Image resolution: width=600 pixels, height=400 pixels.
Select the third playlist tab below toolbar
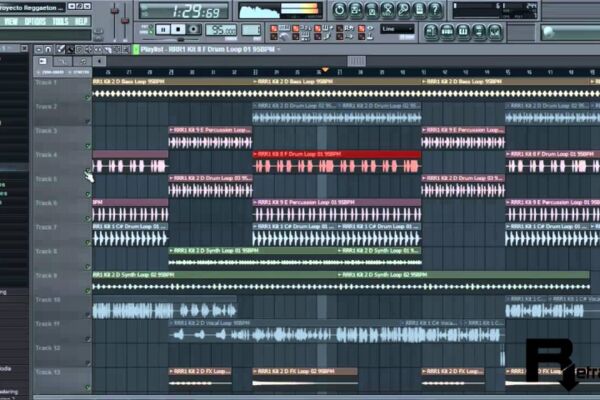coord(82,61)
